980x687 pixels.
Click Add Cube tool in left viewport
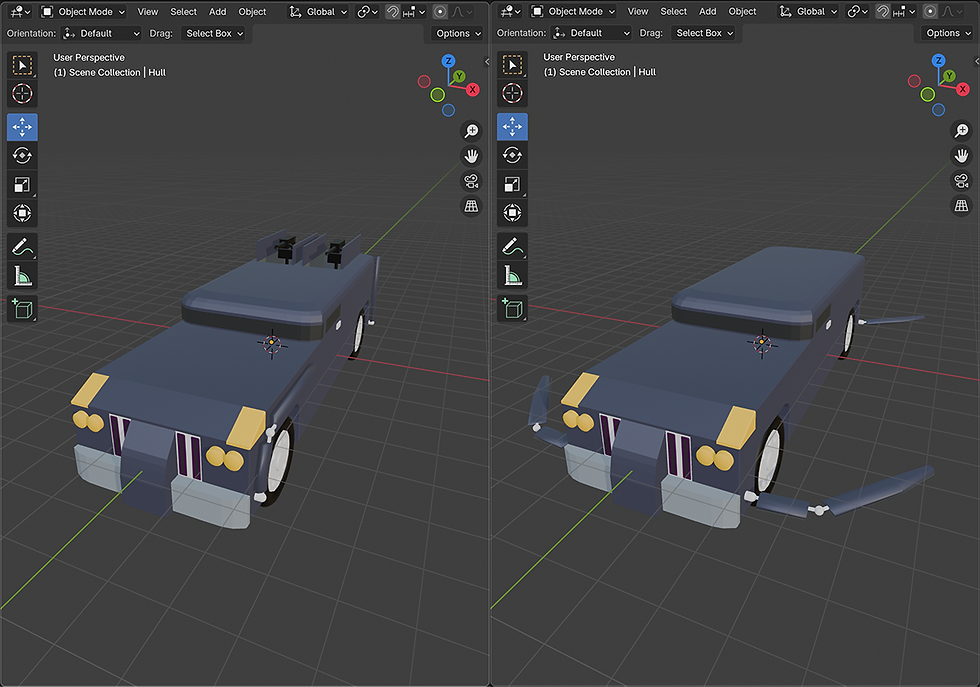coord(22,309)
